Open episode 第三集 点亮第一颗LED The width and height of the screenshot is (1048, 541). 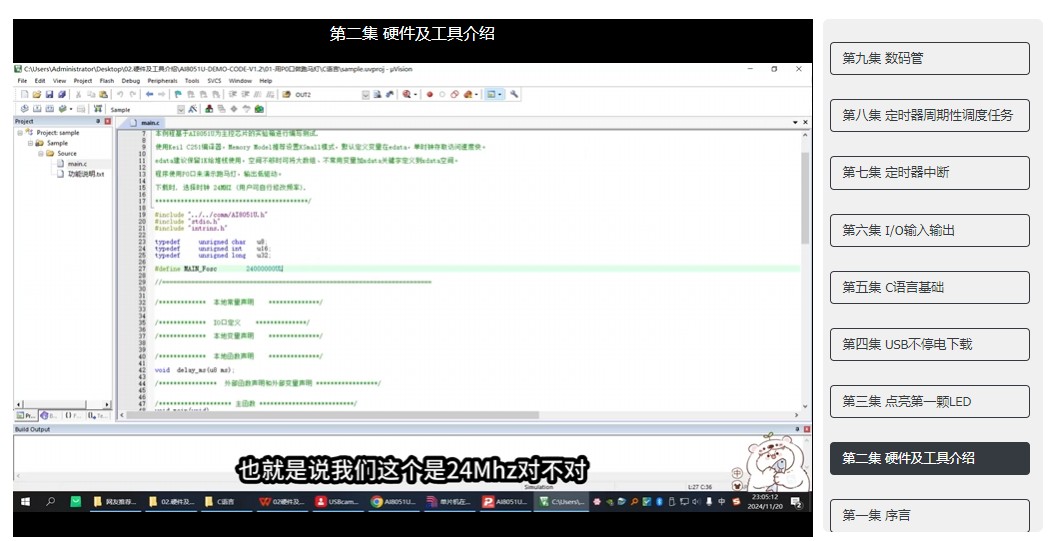(929, 401)
